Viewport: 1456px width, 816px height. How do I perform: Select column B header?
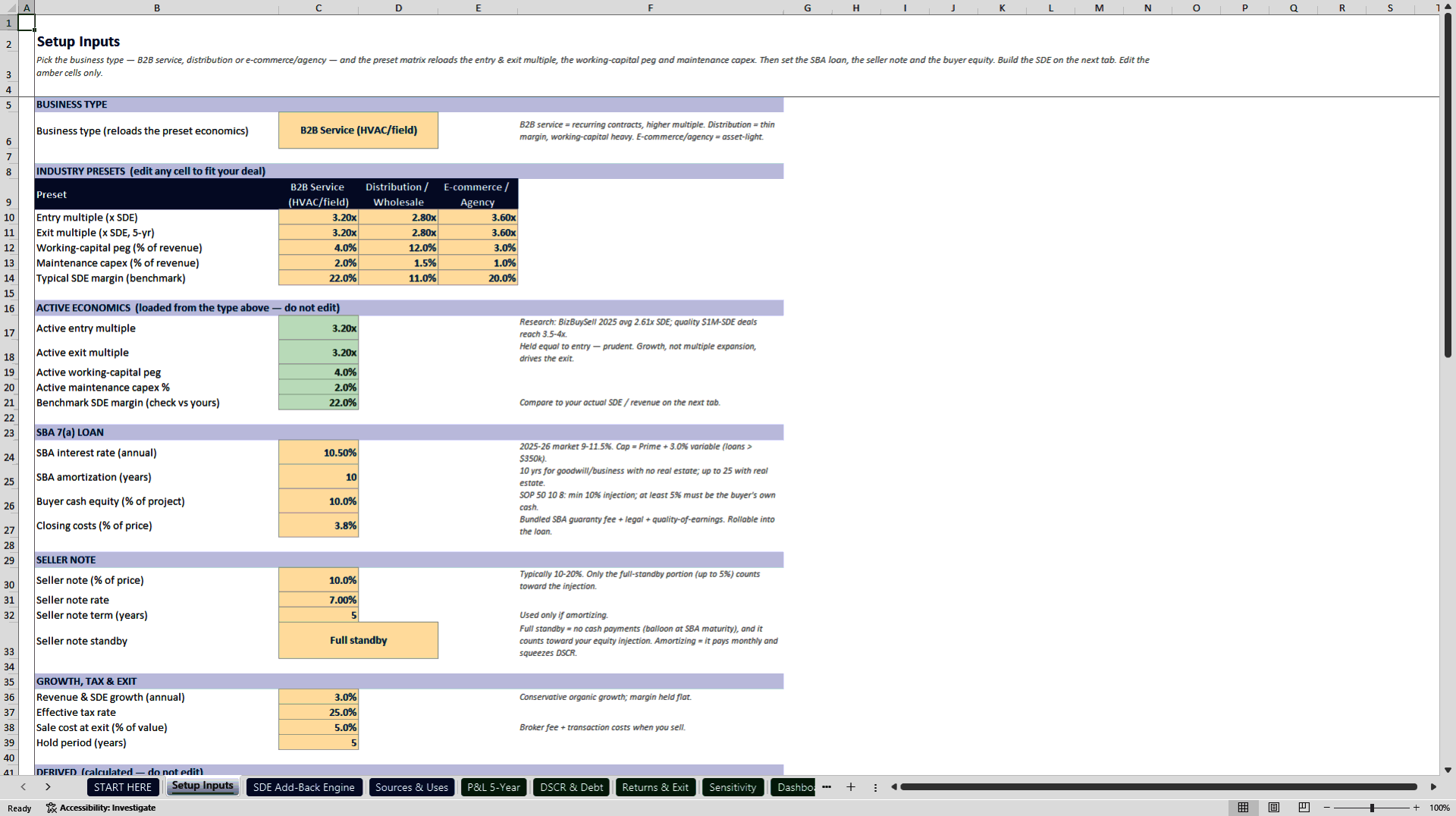coord(157,8)
